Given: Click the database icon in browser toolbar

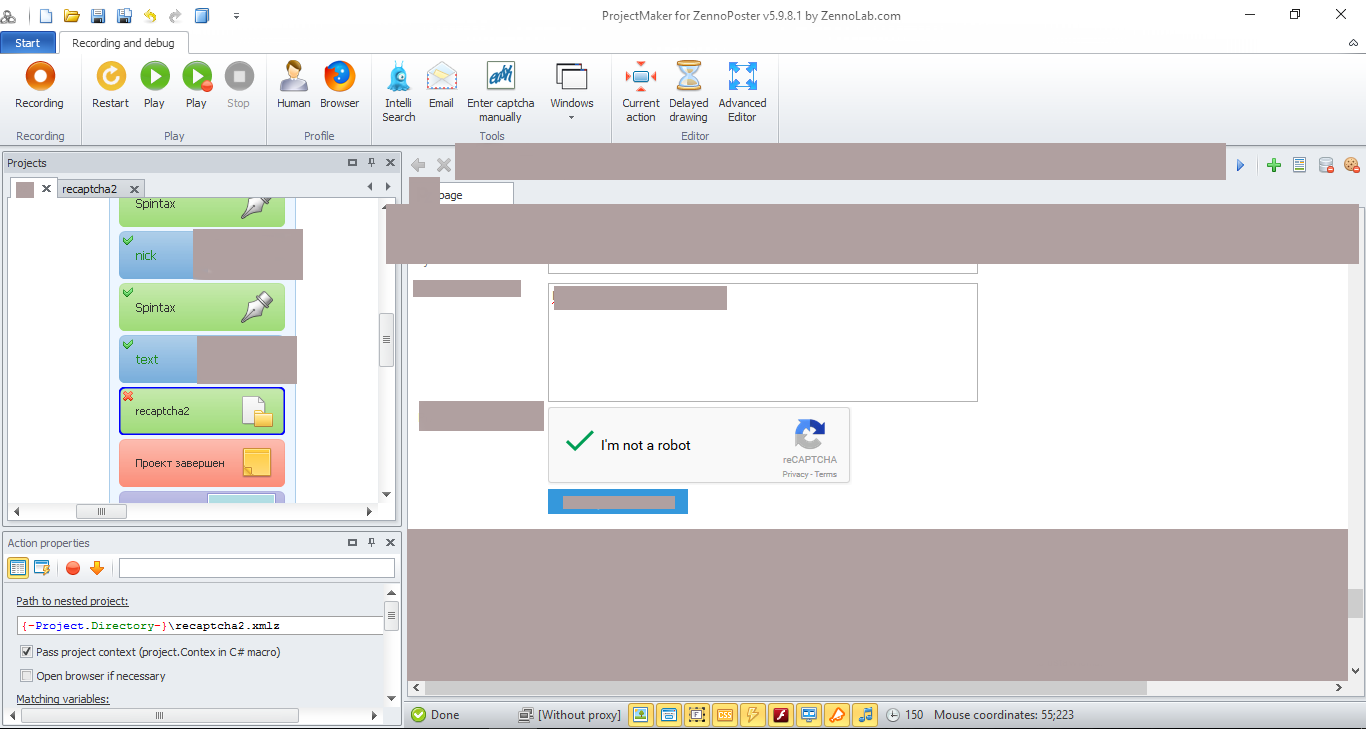Looking at the screenshot, I should click(1326, 165).
